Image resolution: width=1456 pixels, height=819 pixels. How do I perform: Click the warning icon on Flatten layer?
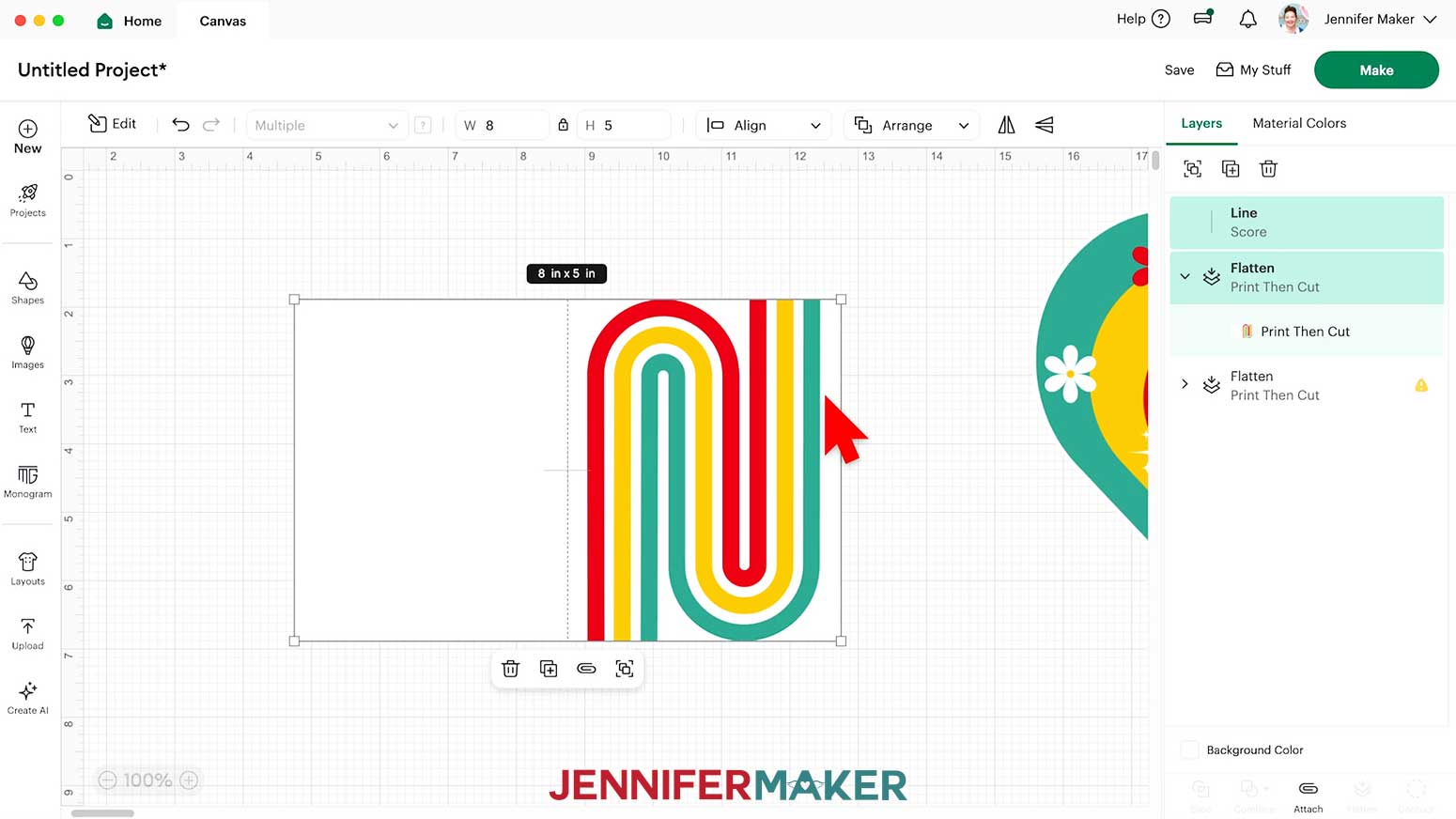(1421, 385)
